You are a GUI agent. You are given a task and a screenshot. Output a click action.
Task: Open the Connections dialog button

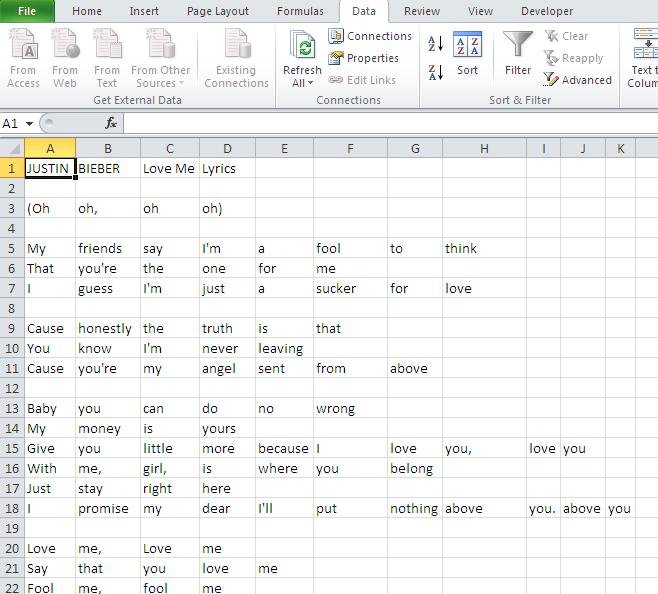[x=370, y=36]
